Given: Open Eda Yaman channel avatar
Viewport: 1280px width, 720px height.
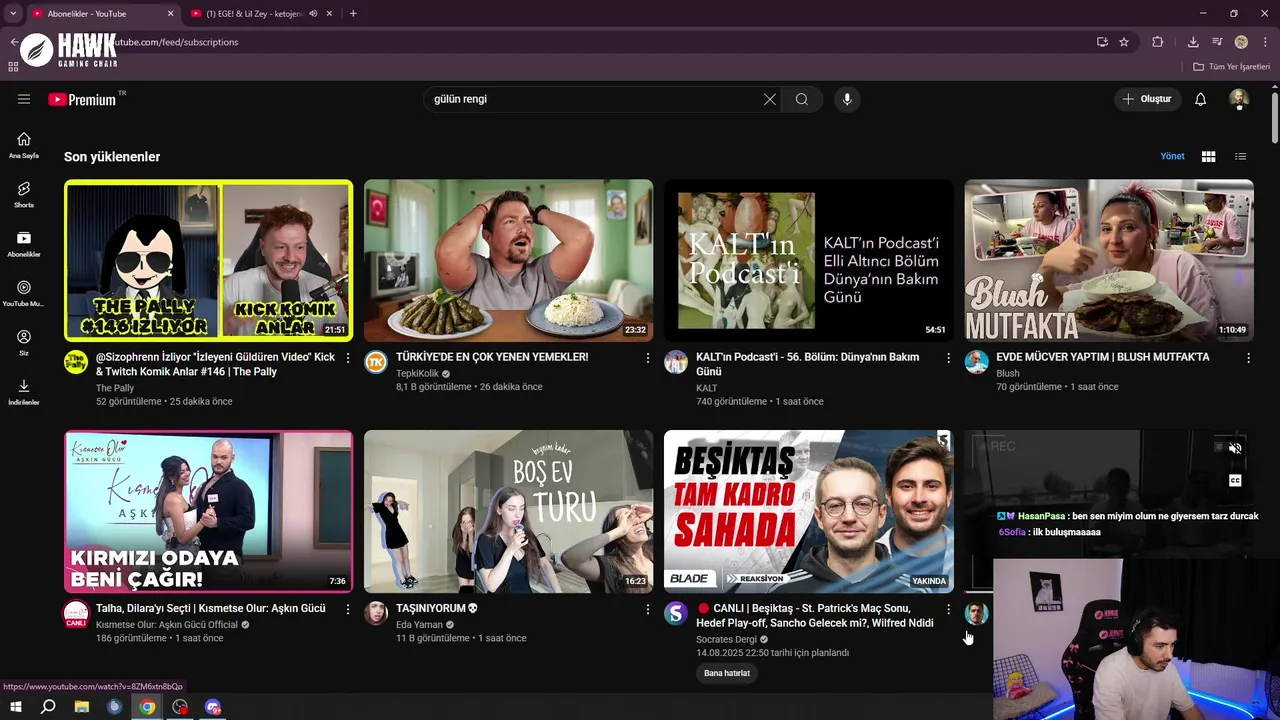Looking at the screenshot, I should click(x=376, y=613).
